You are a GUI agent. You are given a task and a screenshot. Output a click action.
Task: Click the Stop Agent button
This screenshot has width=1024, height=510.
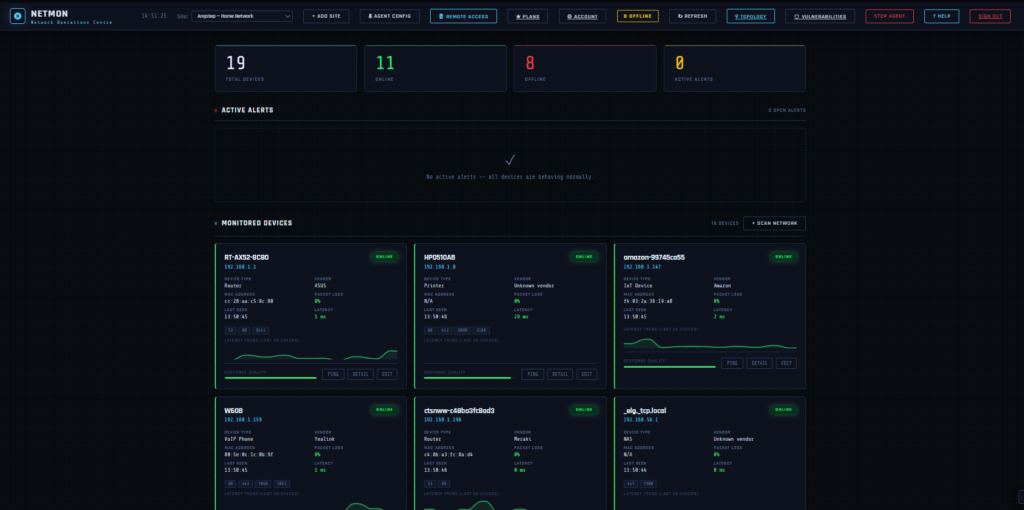[889, 16]
